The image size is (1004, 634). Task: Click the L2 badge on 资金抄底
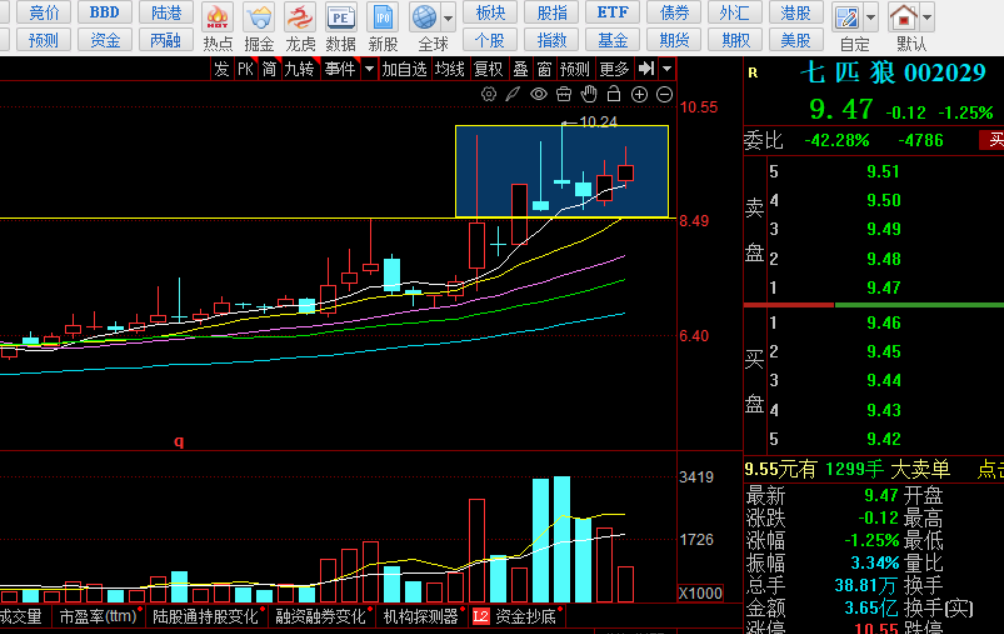480,617
